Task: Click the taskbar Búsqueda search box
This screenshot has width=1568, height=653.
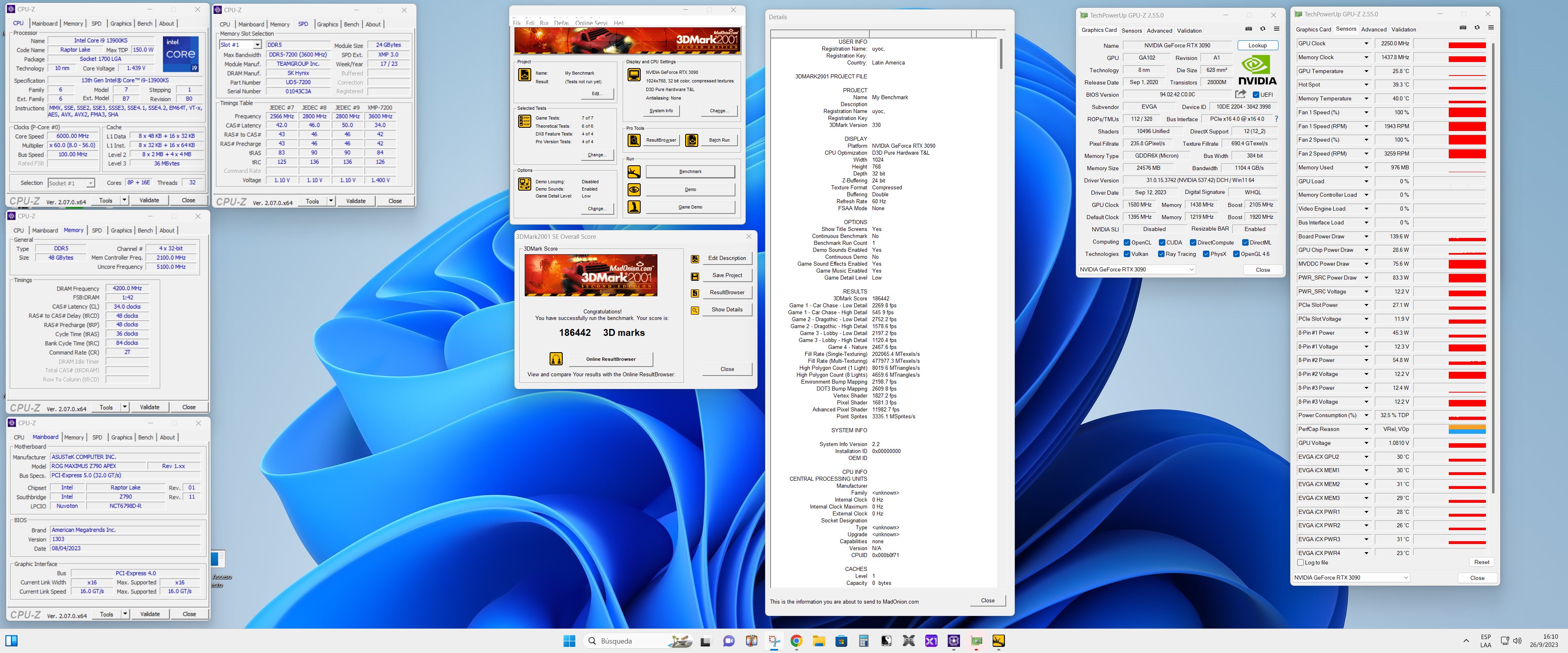Action: (x=638, y=641)
